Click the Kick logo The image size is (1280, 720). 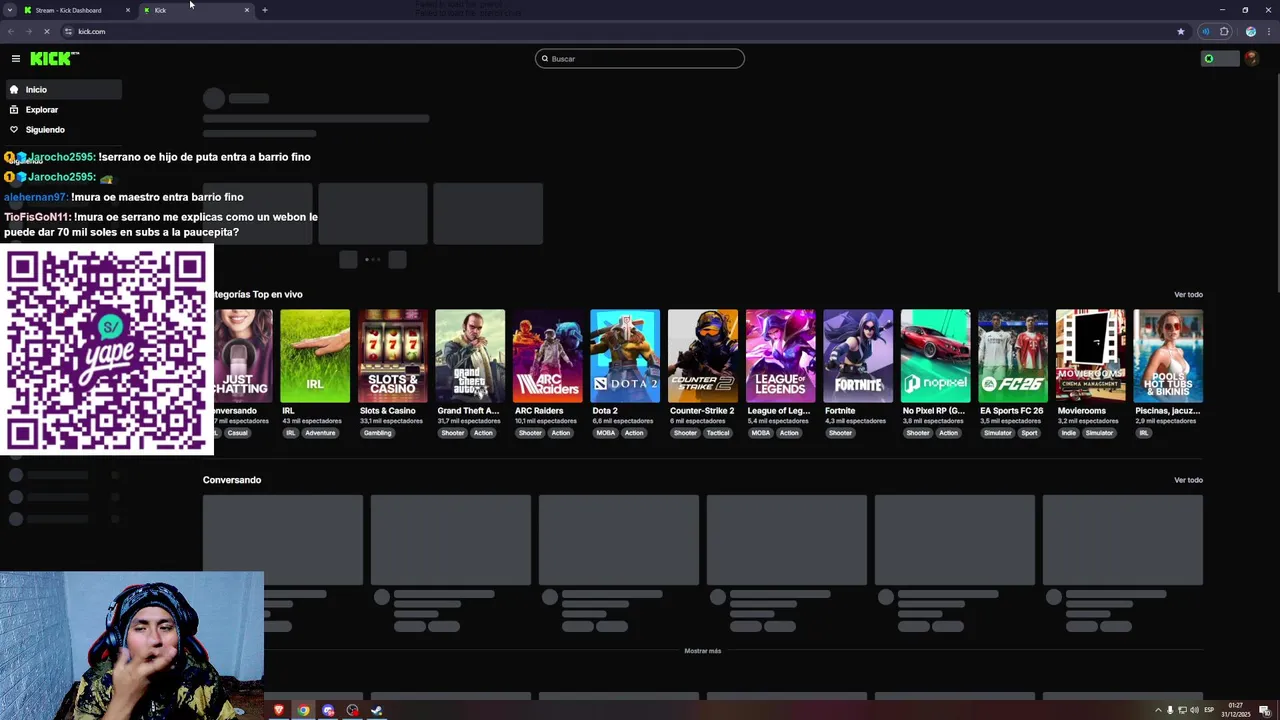click(54, 59)
